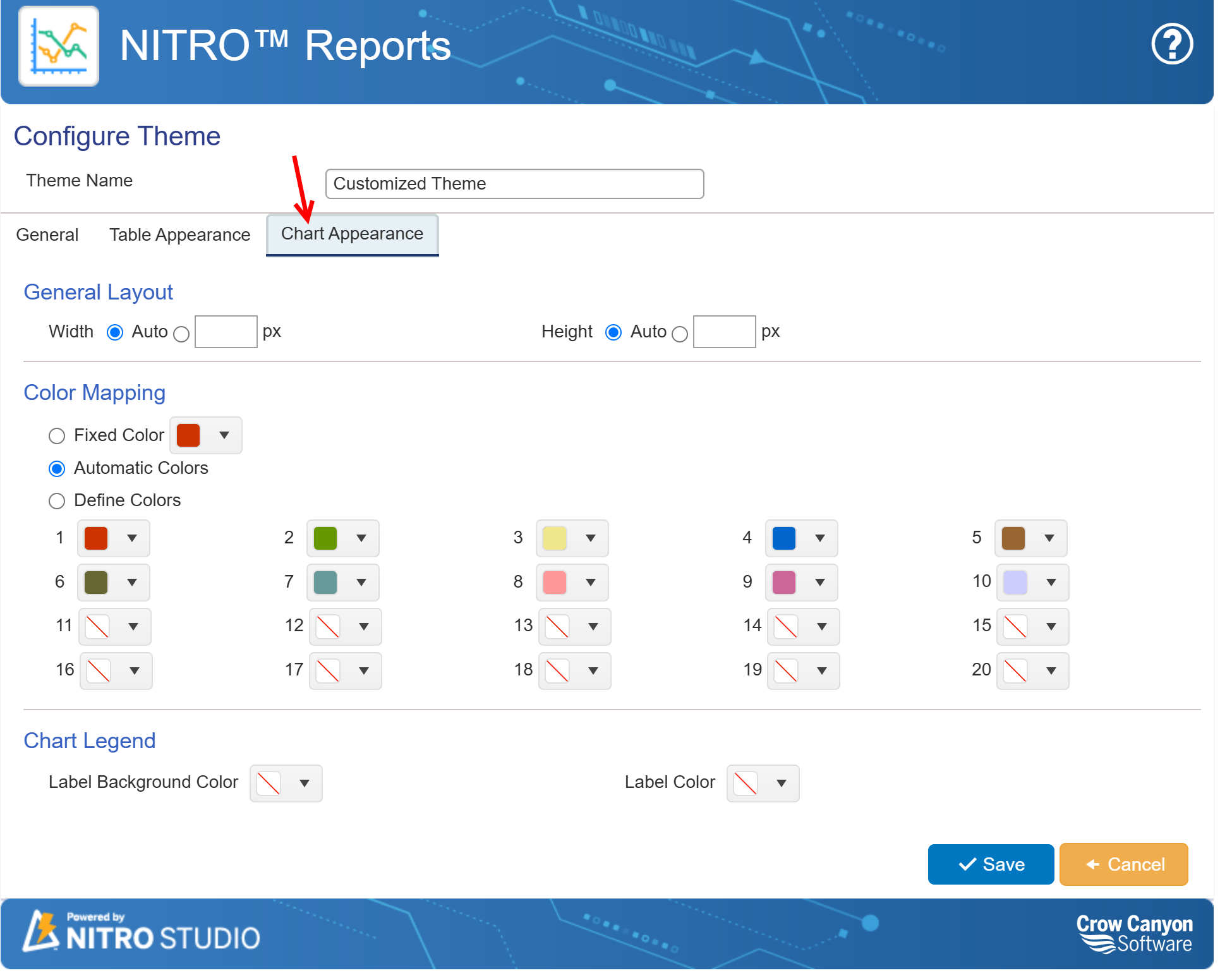Select Auto for chart Height
The width and height of the screenshot is (1220, 980).
613,332
